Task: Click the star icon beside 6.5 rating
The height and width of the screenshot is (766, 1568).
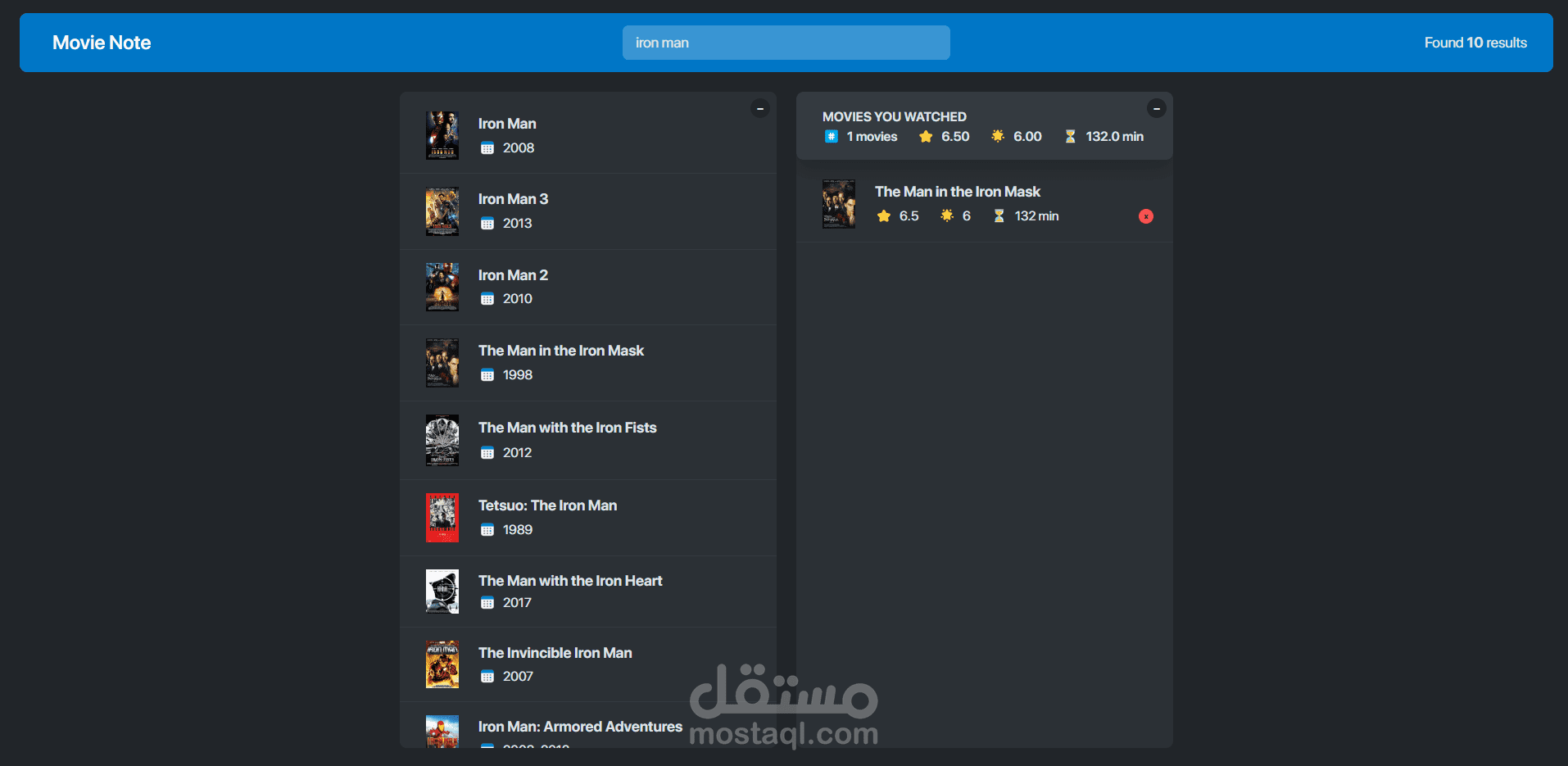Action: point(884,216)
